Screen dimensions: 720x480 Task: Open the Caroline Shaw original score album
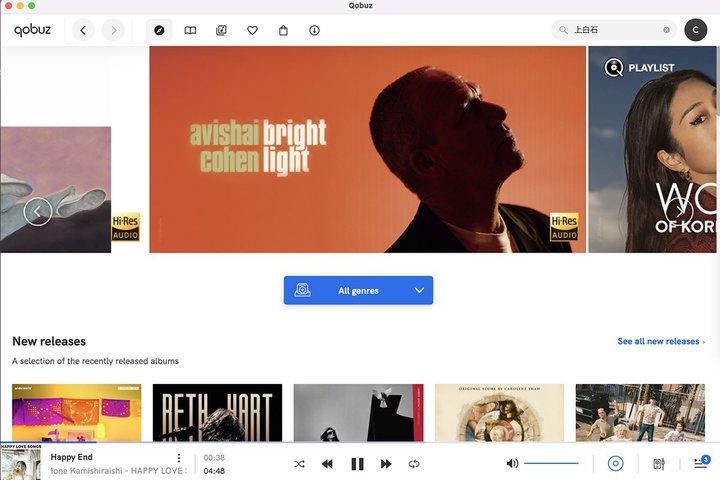tap(500, 412)
